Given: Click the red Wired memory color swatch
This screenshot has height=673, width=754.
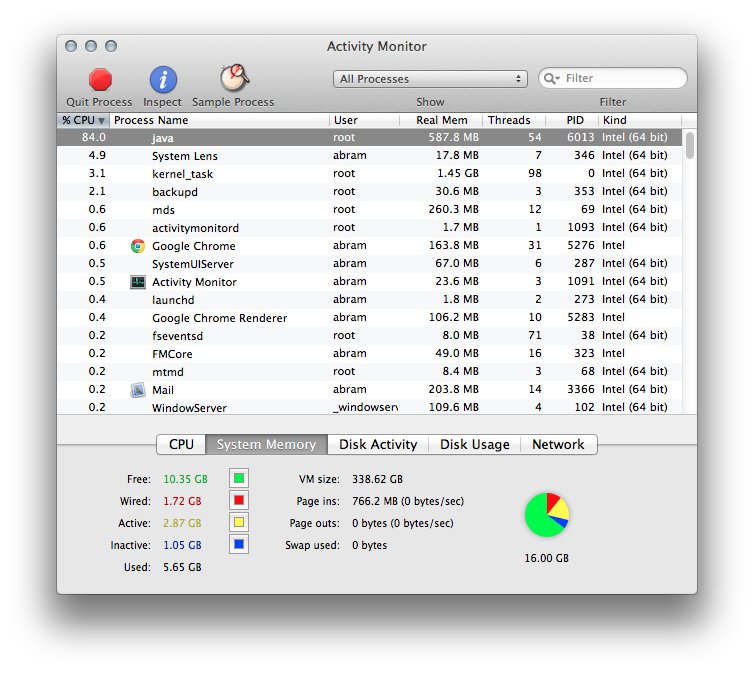Looking at the screenshot, I should point(239,500).
